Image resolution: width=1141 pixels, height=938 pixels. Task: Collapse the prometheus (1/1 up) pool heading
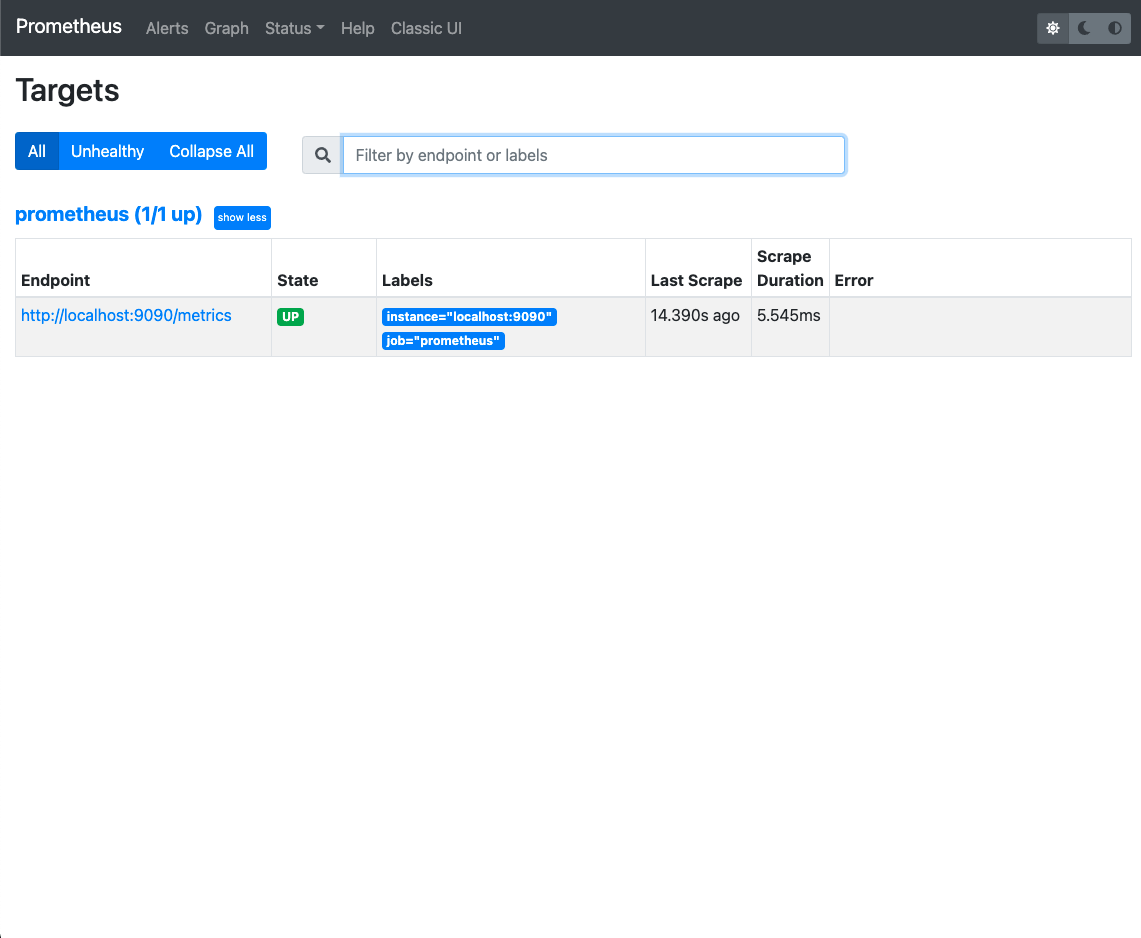pos(108,215)
